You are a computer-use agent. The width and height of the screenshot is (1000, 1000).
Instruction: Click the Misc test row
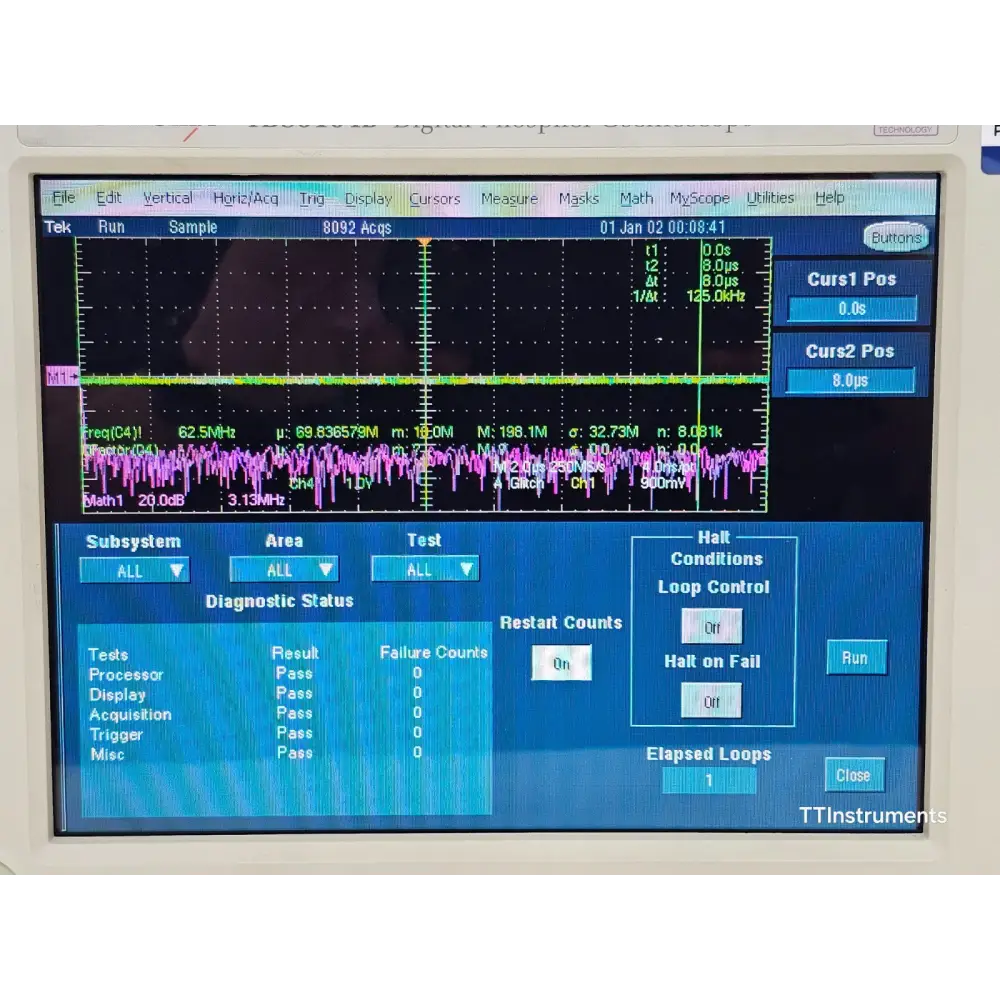coord(255,753)
